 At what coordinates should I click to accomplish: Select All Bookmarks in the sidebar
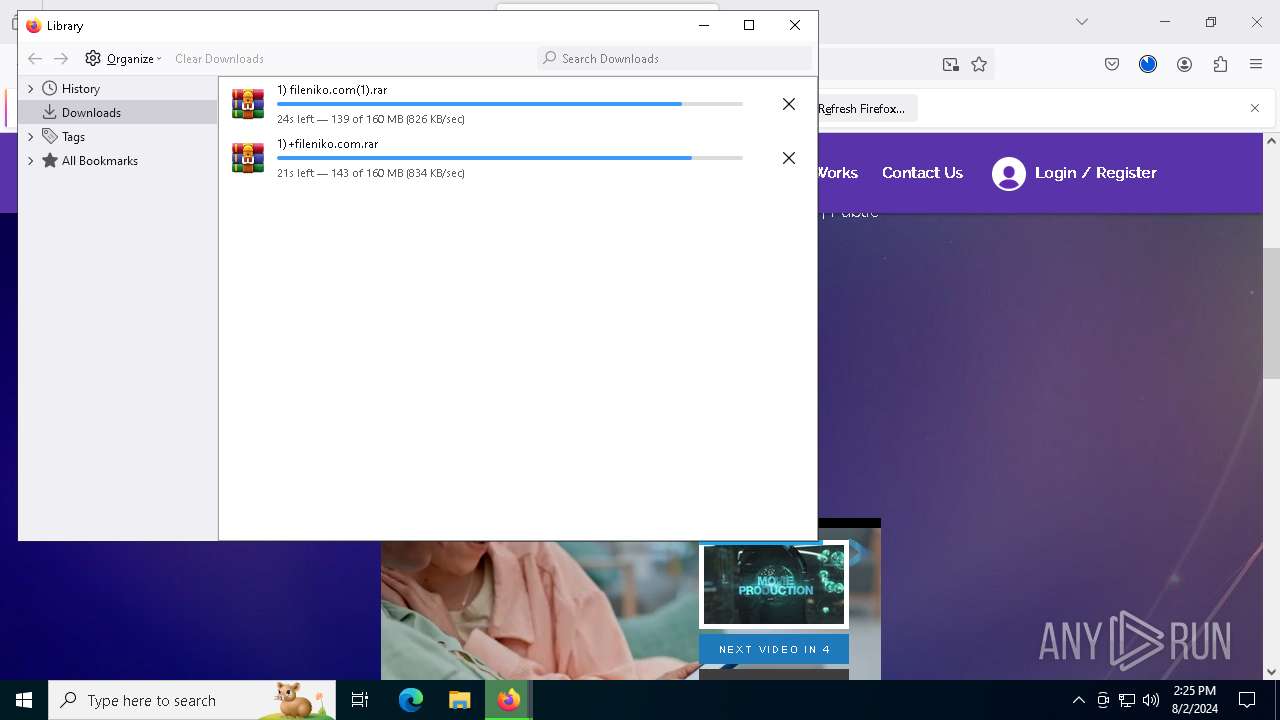point(99,161)
